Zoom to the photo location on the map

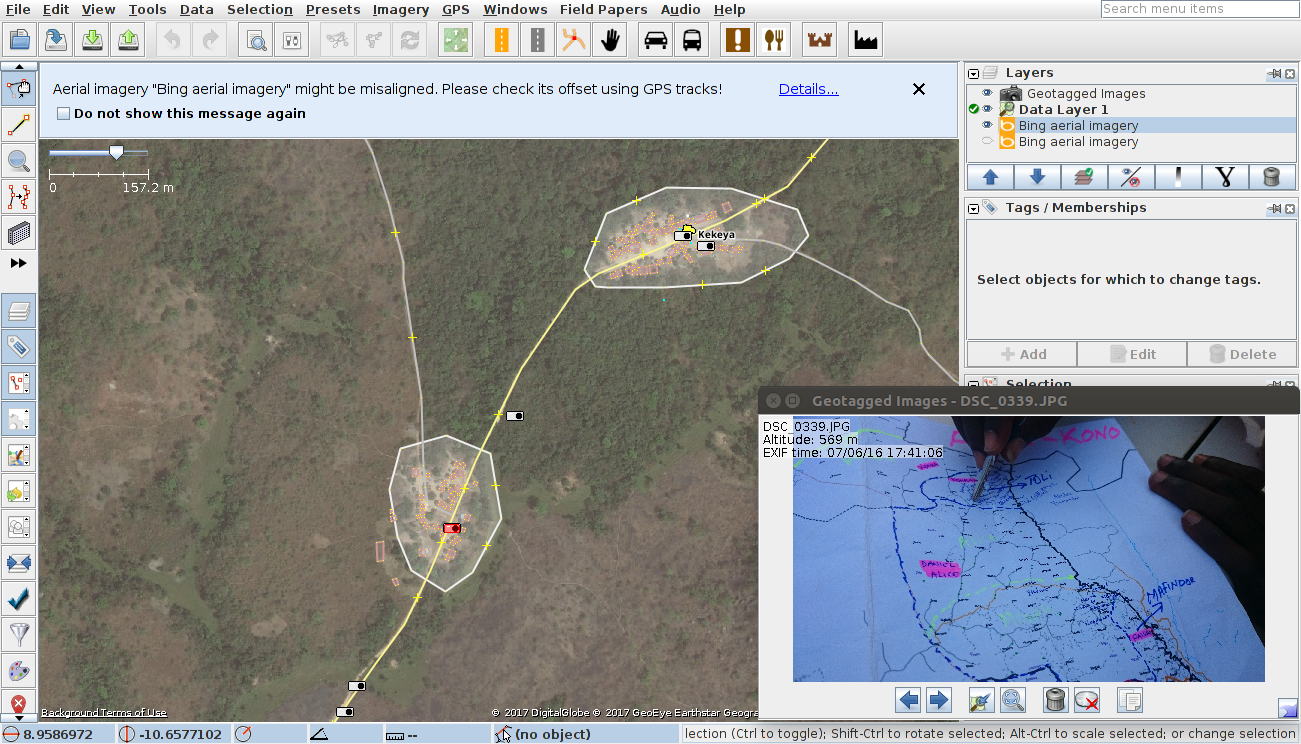(981, 700)
